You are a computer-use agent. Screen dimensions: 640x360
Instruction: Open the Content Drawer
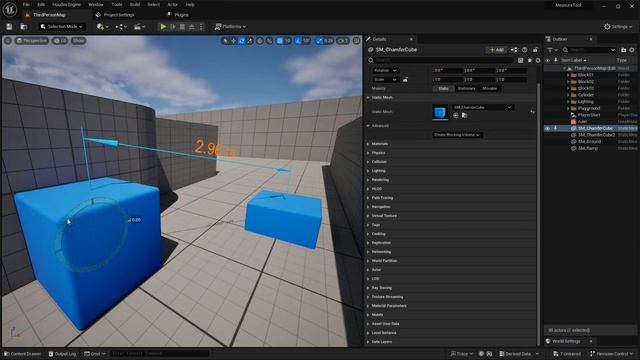22,354
